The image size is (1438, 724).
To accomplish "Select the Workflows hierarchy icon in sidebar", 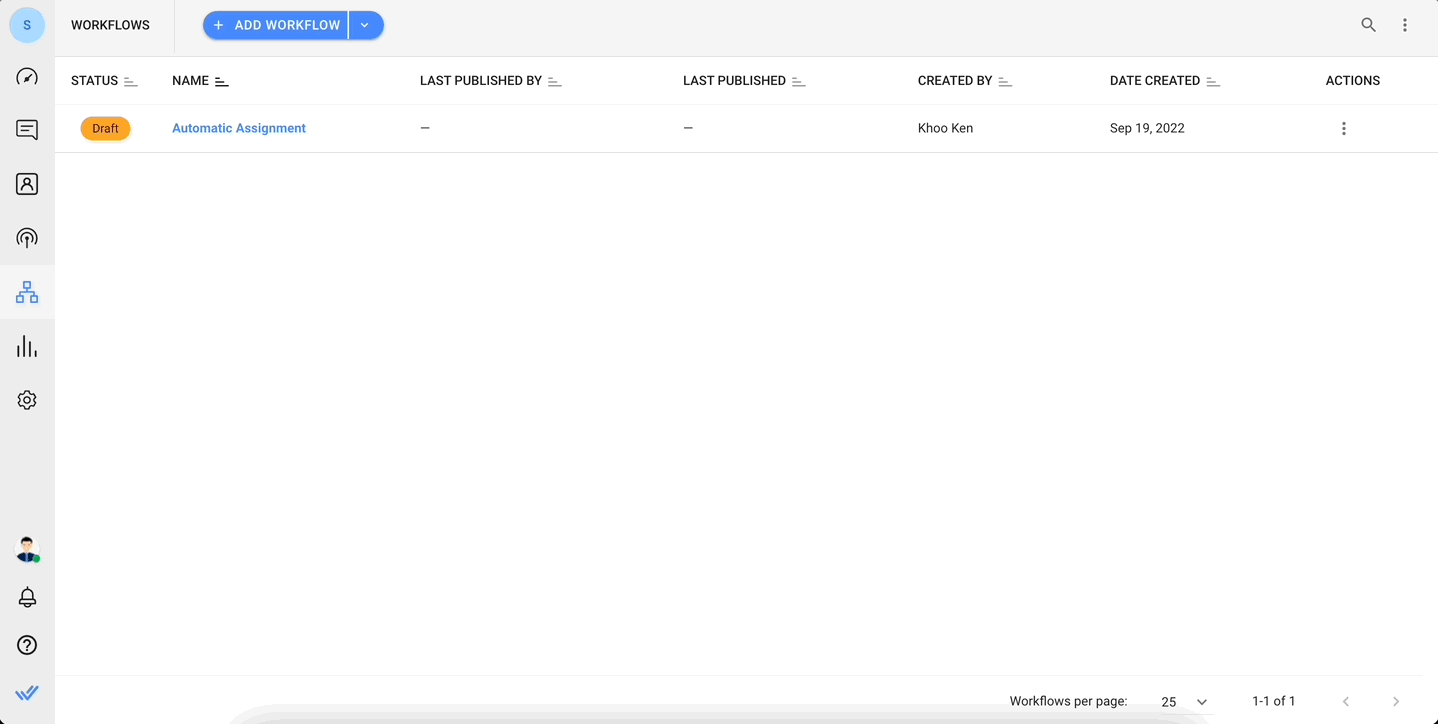I will coord(27,292).
